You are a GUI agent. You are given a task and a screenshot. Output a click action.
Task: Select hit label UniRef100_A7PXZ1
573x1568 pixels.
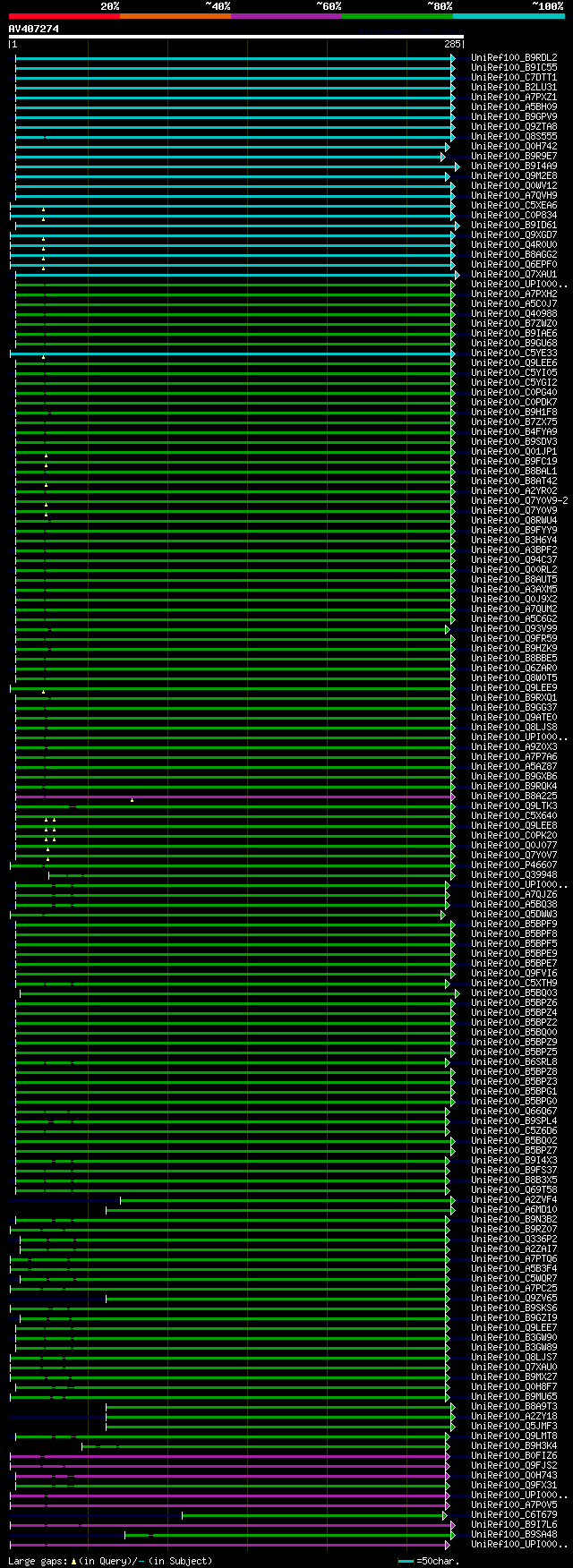(514, 97)
